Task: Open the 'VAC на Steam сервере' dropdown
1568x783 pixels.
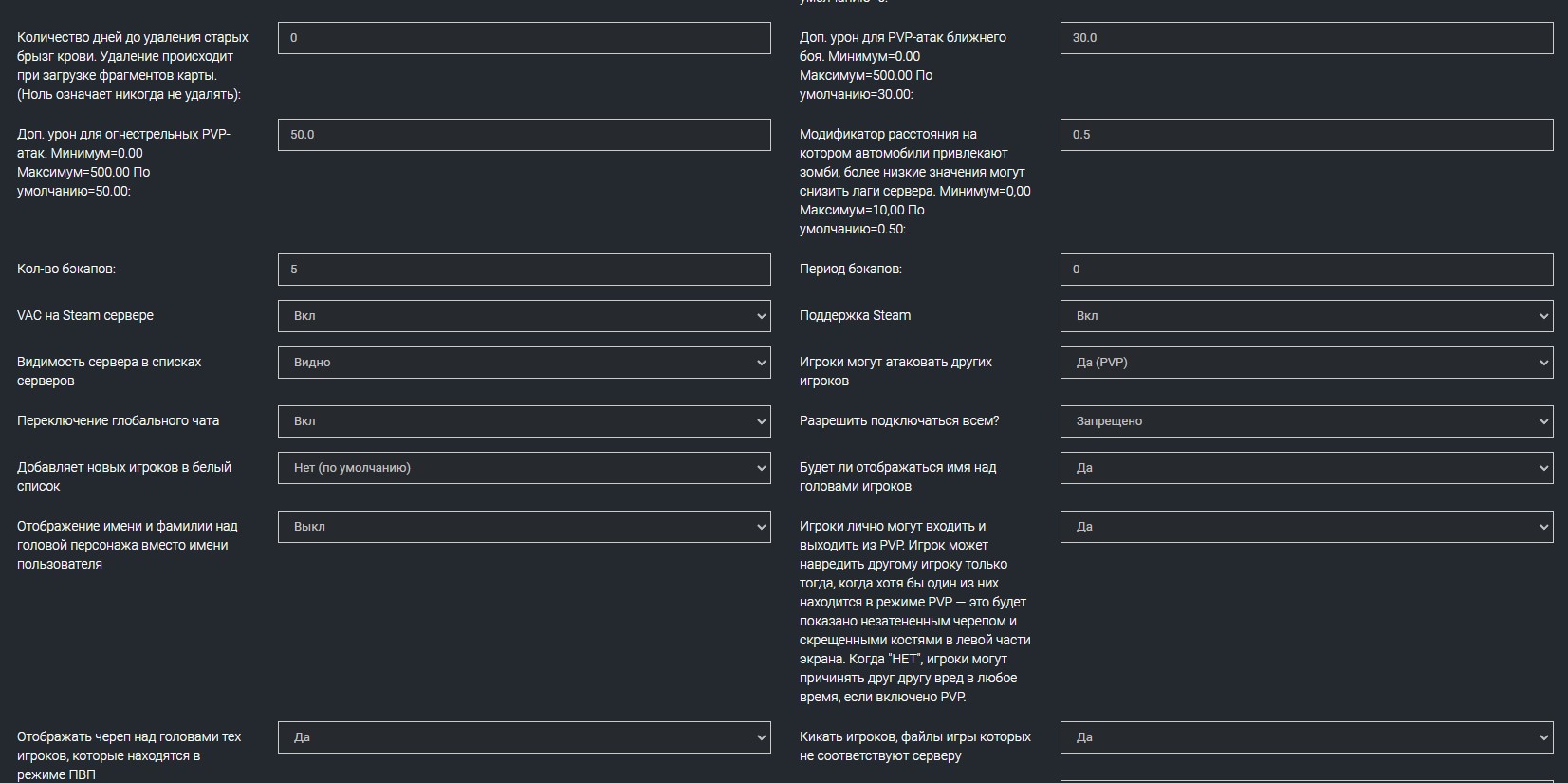Action: (524, 316)
